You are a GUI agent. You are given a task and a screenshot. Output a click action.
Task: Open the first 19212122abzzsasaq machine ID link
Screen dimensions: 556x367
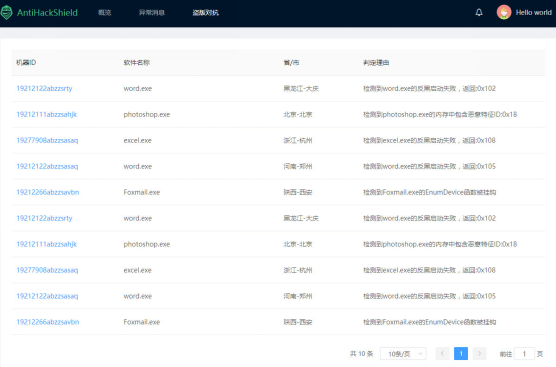[x=47, y=166]
